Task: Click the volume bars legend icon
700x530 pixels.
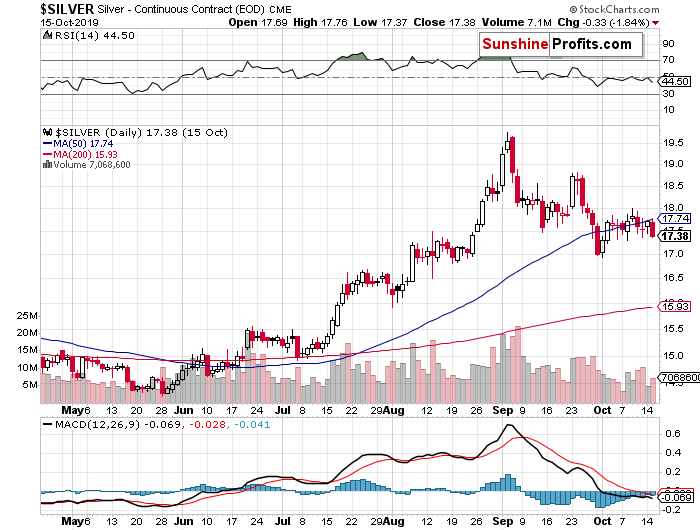Action: (x=47, y=164)
